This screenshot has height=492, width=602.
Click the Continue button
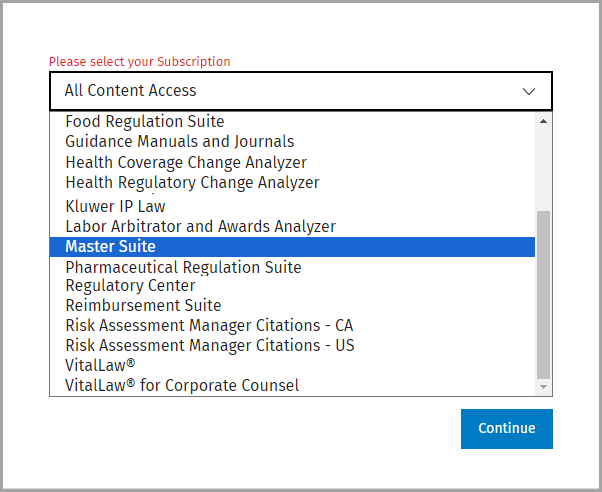507,429
